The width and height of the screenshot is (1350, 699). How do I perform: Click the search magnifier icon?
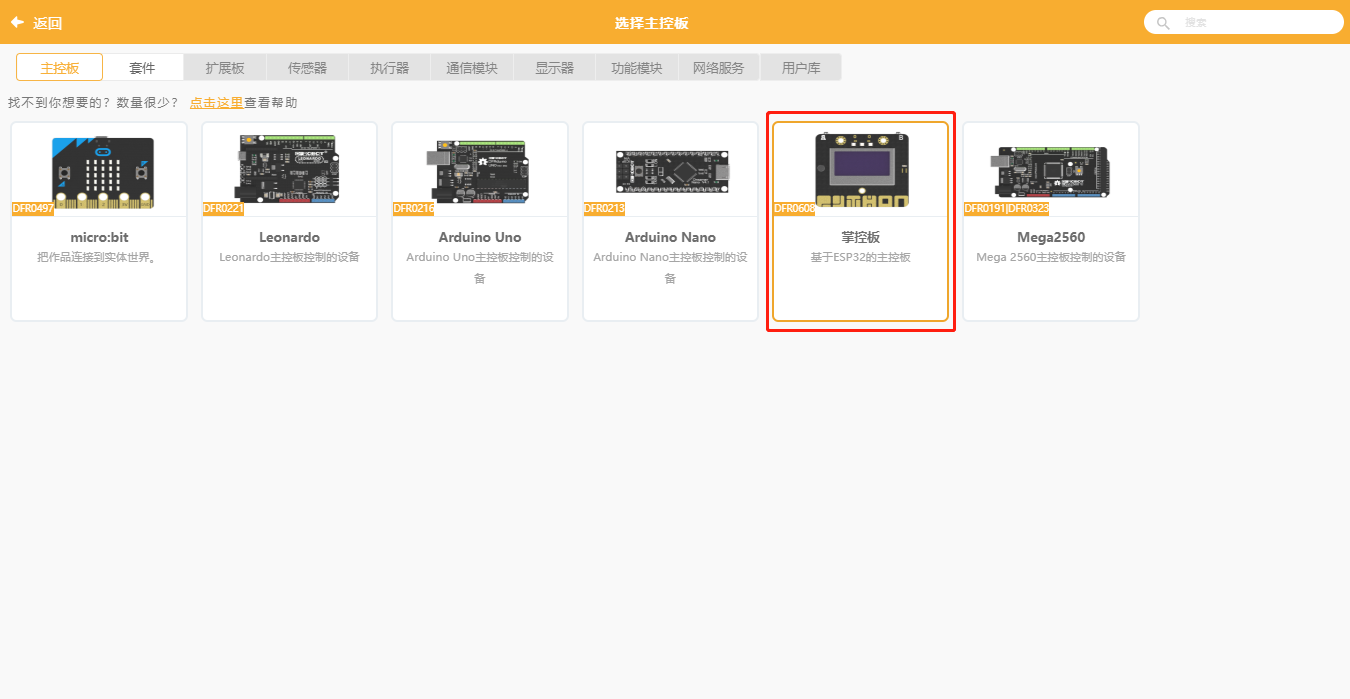point(1163,22)
